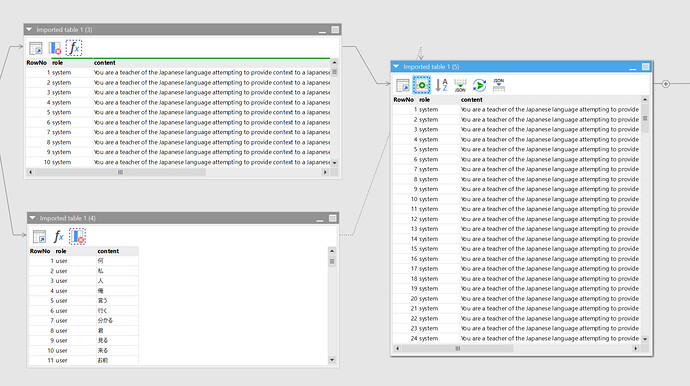The width and height of the screenshot is (690, 386).
Task: Click the derived table icon in Imported table 1 (5)
Action: (403, 85)
